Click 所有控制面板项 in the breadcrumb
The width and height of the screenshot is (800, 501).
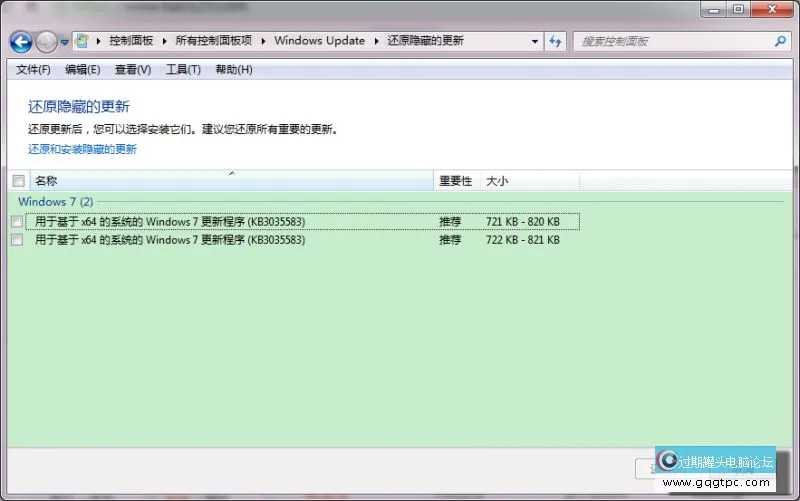tap(214, 41)
